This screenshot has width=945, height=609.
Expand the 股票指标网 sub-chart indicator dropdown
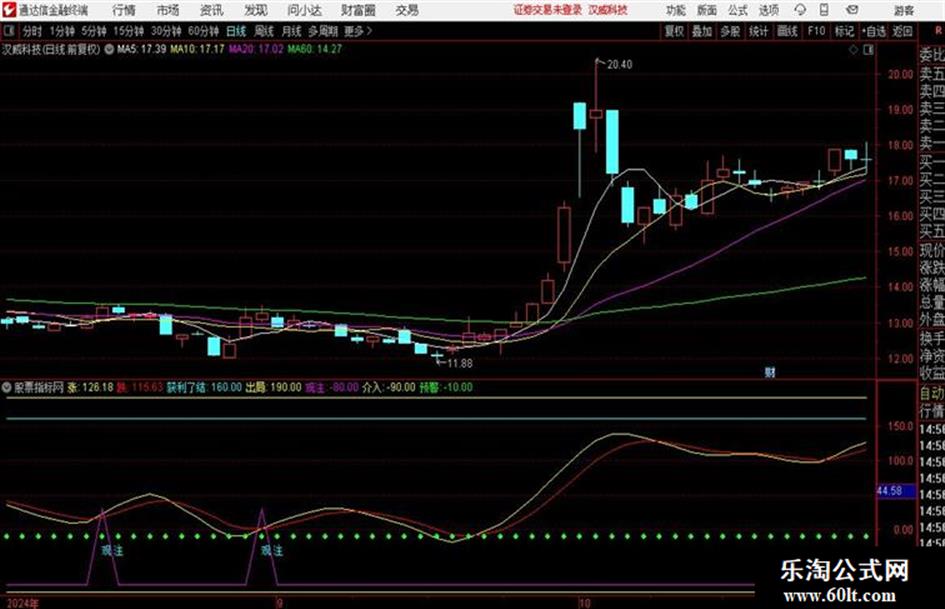(x=7, y=387)
